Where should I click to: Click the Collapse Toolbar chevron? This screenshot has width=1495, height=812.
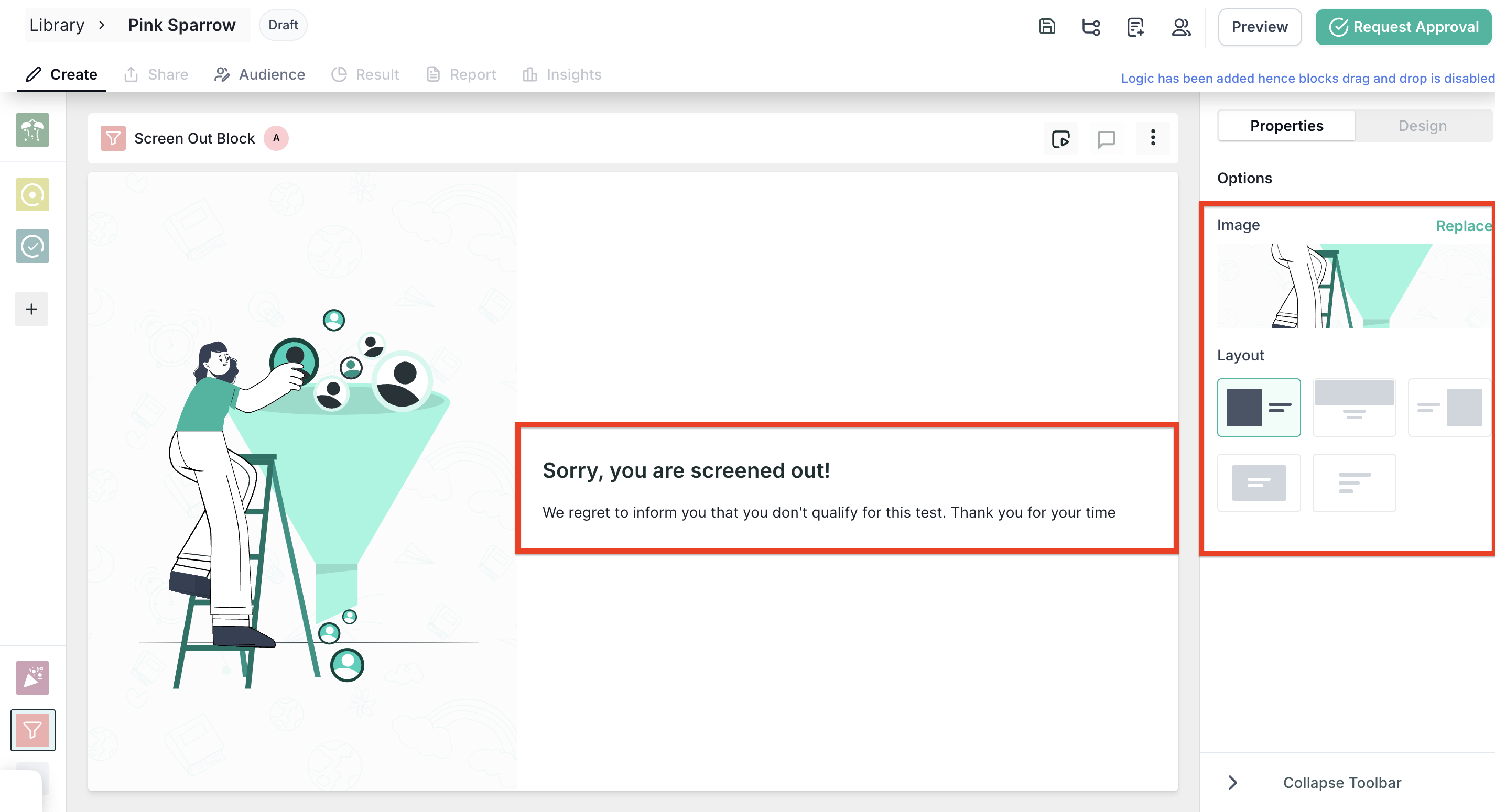coord(1233,783)
